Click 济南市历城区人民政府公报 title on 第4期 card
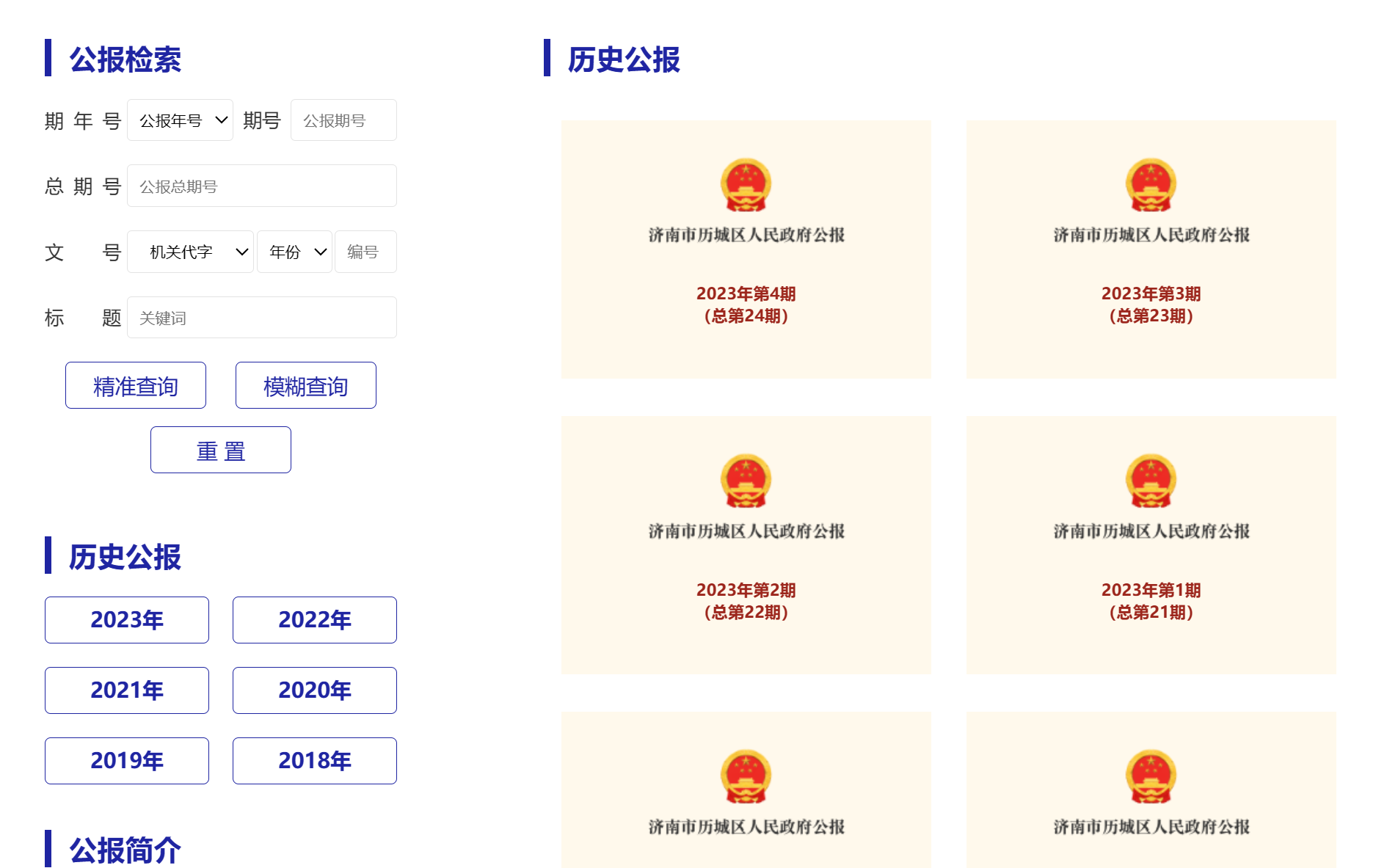Image resolution: width=1376 pixels, height=868 pixels. (x=746, y=235)
